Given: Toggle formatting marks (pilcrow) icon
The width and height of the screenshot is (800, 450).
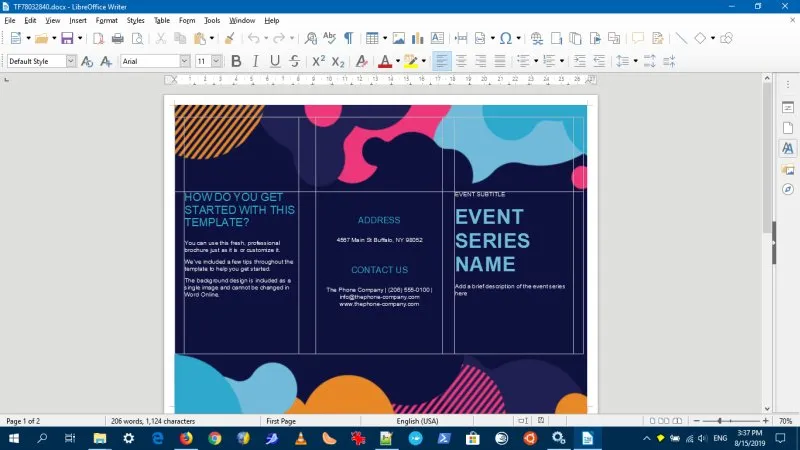Looking at the screenshot, I should 348,39.
